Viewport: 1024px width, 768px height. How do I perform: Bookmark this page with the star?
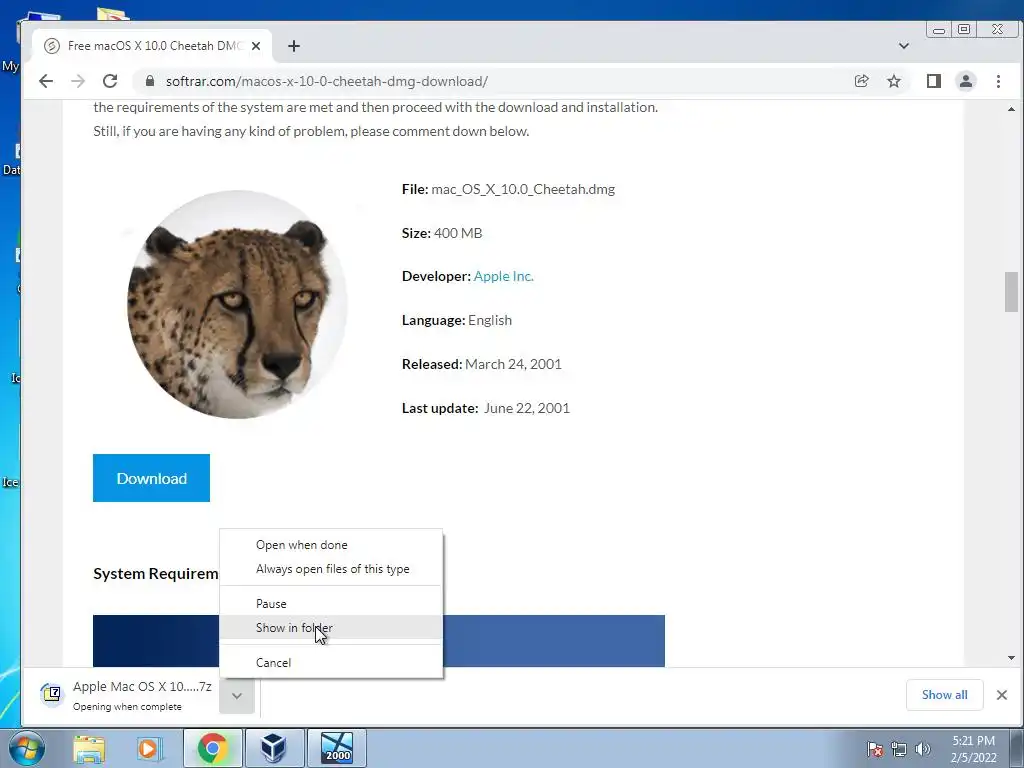tap(893, 81)
